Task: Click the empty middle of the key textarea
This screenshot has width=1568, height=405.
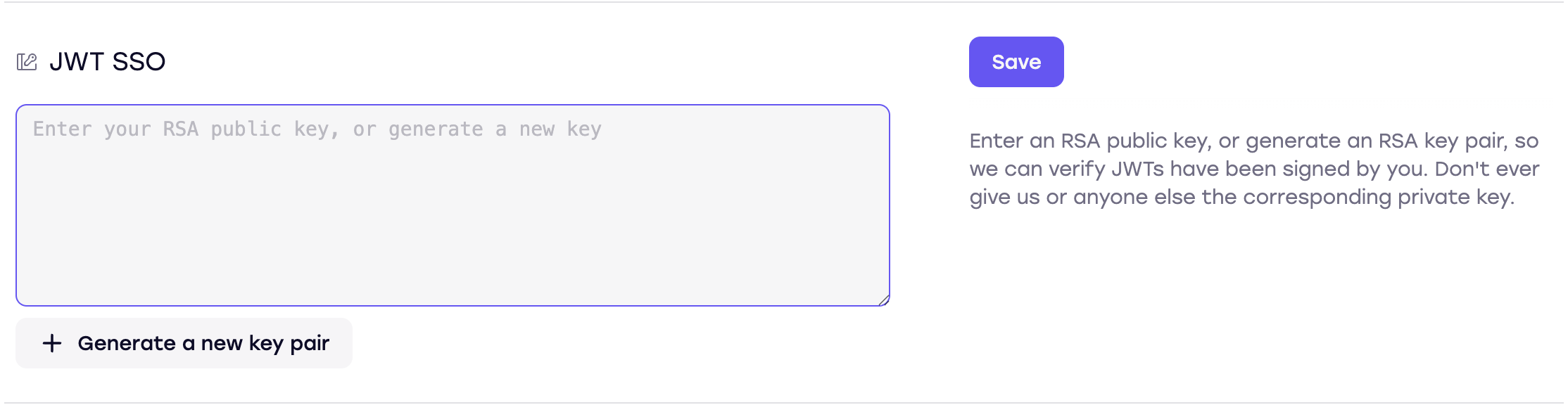Action: [453, 211]
